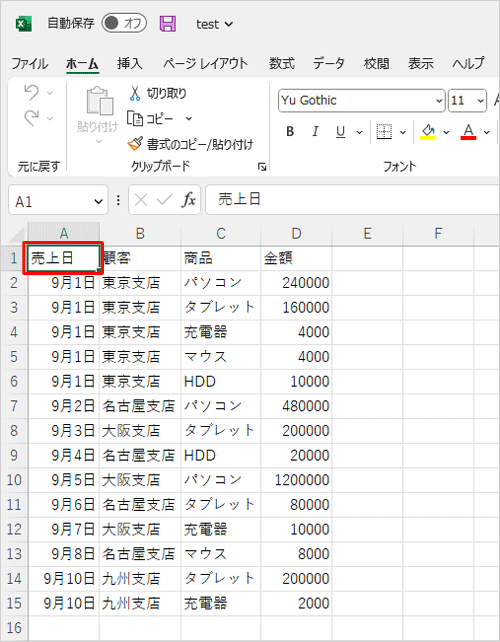Select the 商品 header cell
Screen dimensions: 500x642
tap(221, 258)
